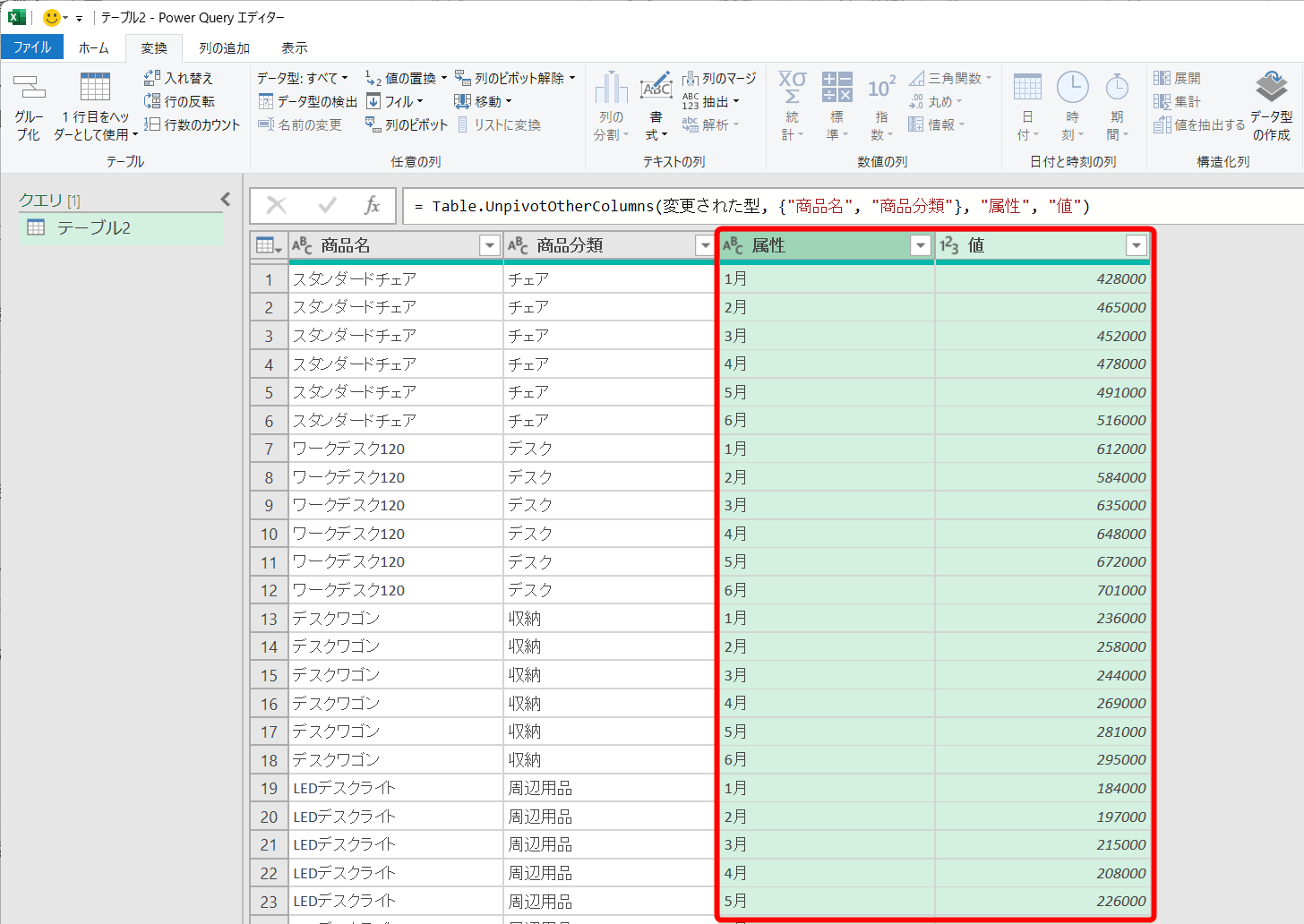Collapse the クエリ pane with the chevron
The width and height of the screenshot is (1304, 924).
click(x=226, y=199)
